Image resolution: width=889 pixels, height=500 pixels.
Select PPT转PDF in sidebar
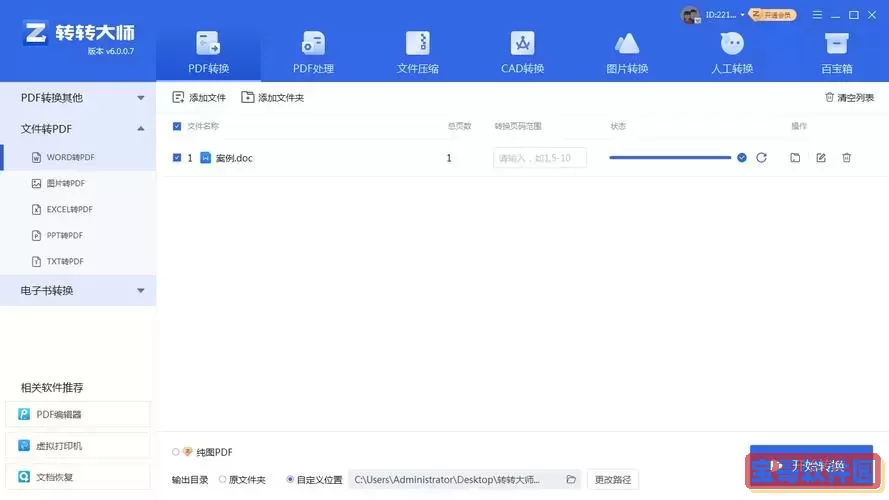pyautogui.click(x=78, y=235)
